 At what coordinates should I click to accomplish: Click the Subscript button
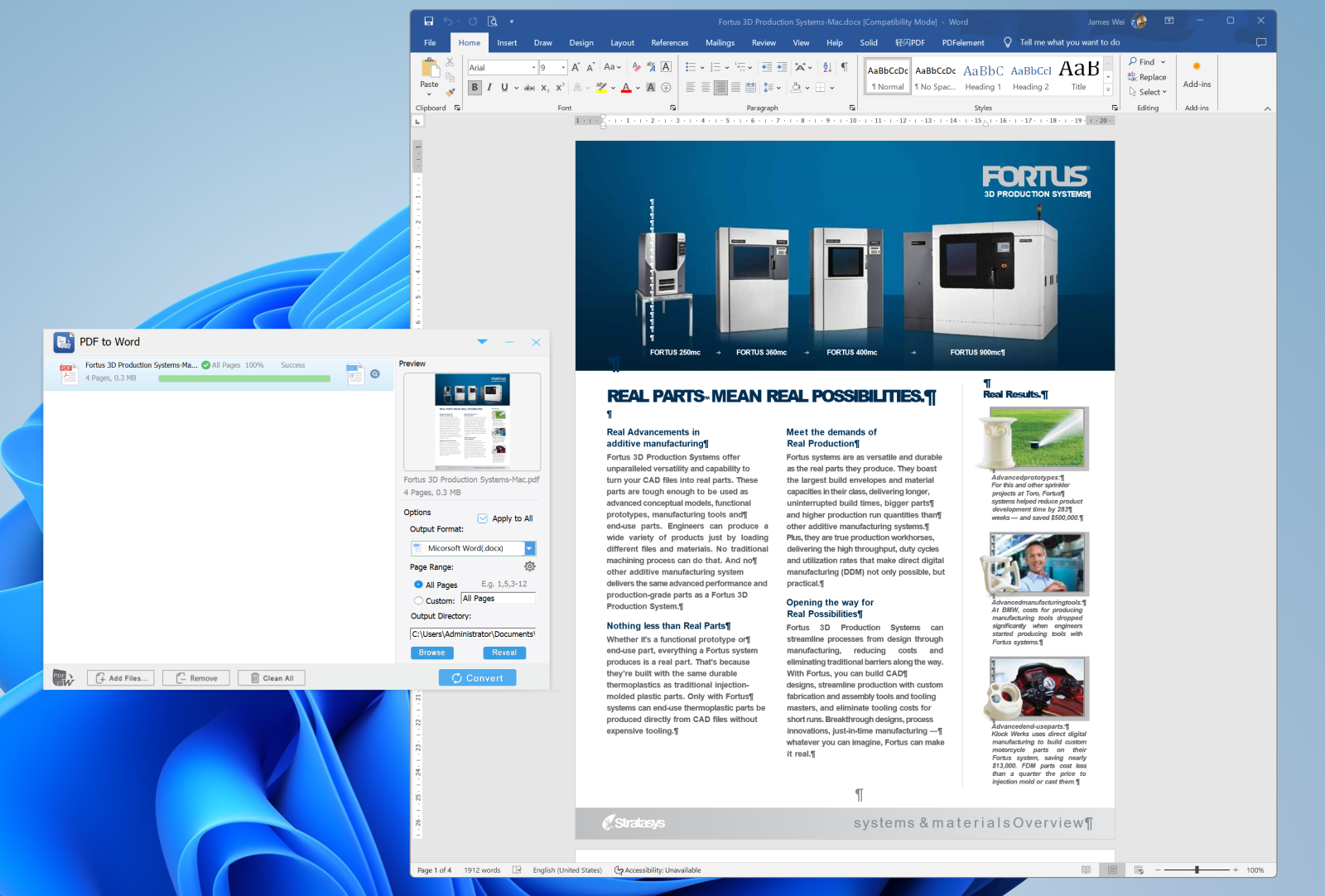(545, 87)
